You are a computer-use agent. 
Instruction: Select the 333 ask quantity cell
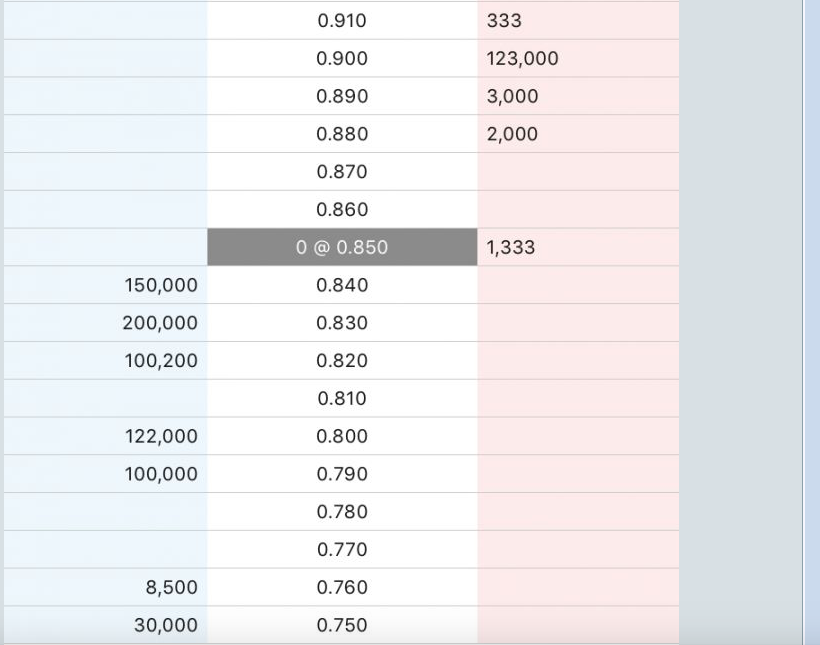[x=504, y=21]
